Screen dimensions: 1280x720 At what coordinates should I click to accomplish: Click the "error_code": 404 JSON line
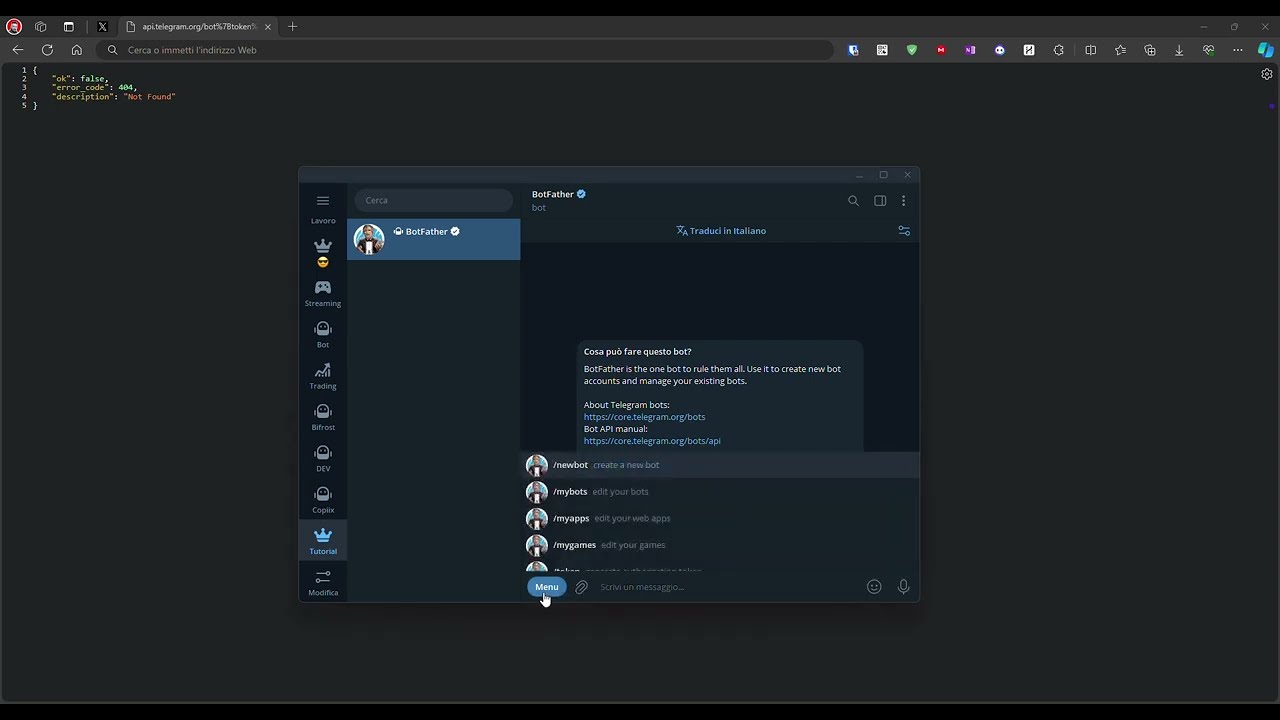[94, 88]
